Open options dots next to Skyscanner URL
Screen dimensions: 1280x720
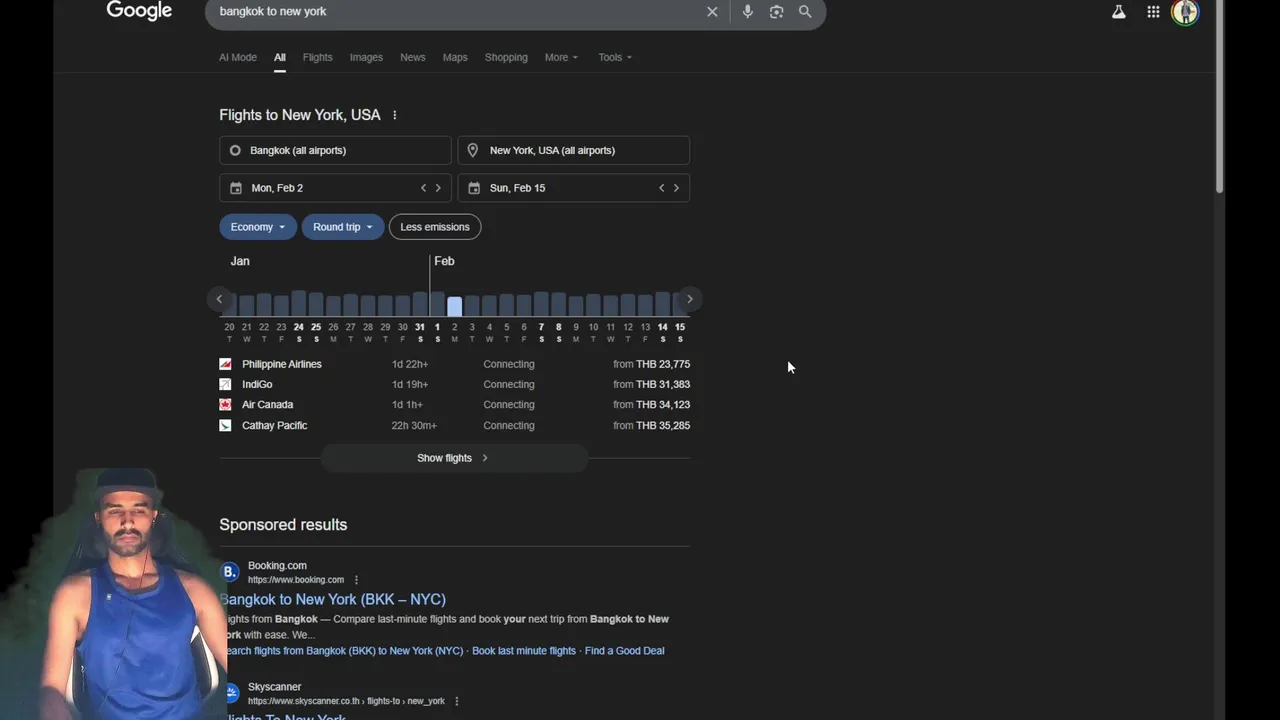[457, 701]
